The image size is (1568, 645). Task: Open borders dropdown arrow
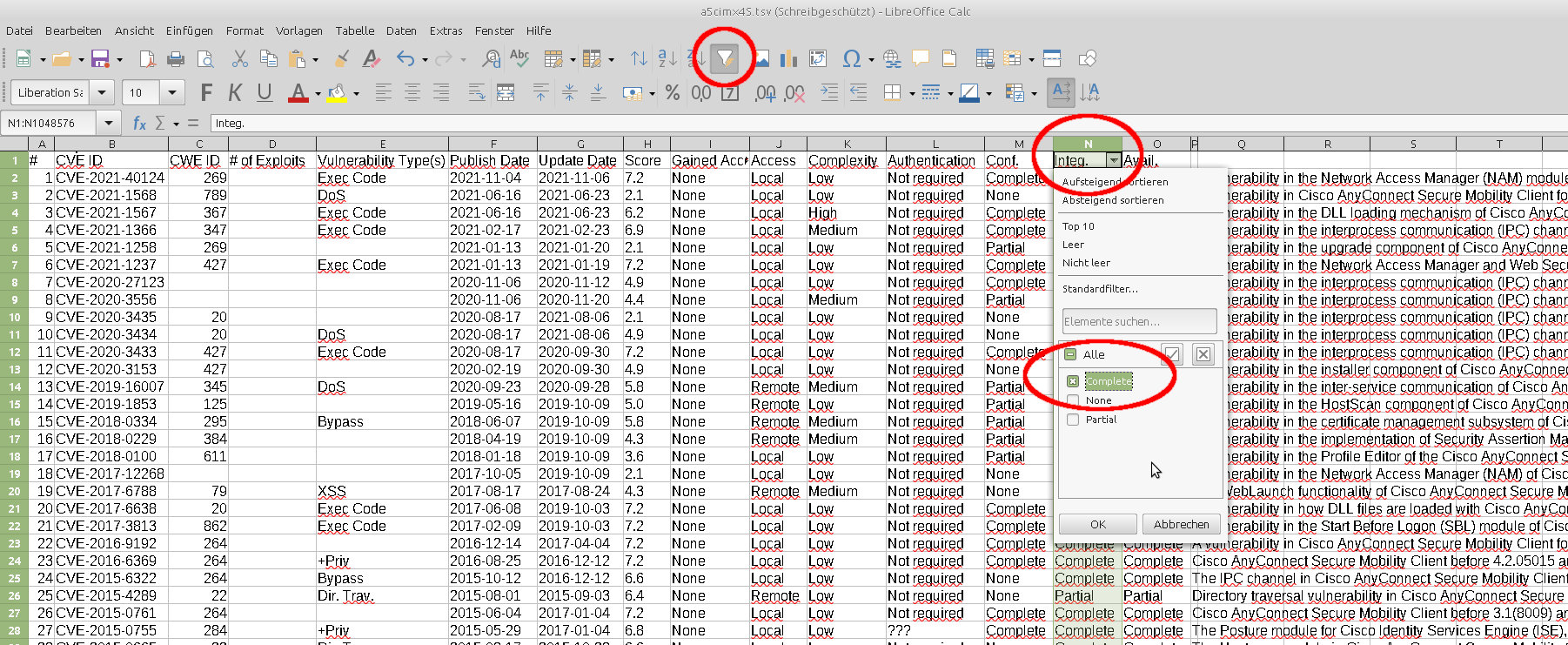click(x=912, y=93)
